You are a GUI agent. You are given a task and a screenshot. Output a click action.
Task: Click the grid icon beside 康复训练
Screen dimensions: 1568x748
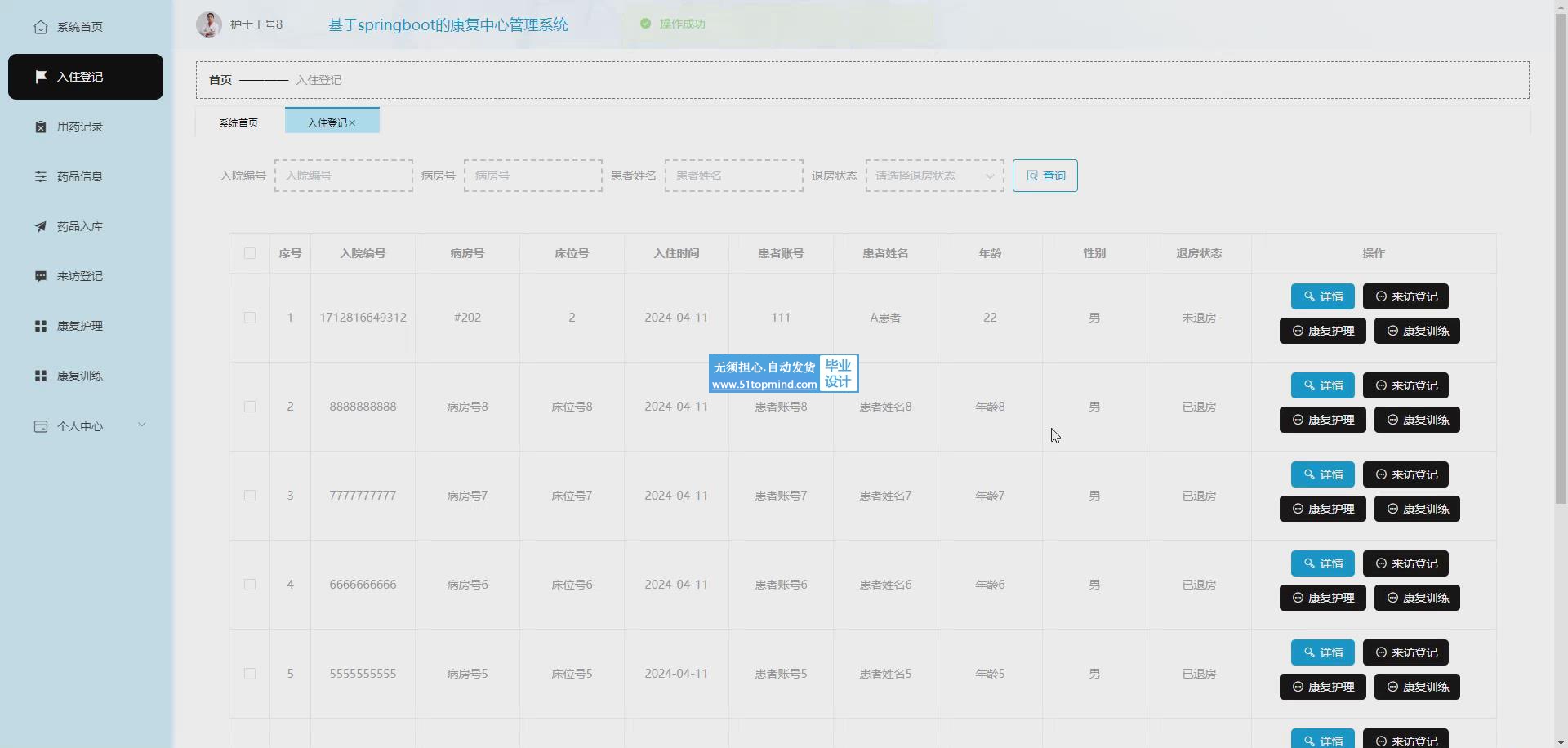tap(40, 376)
